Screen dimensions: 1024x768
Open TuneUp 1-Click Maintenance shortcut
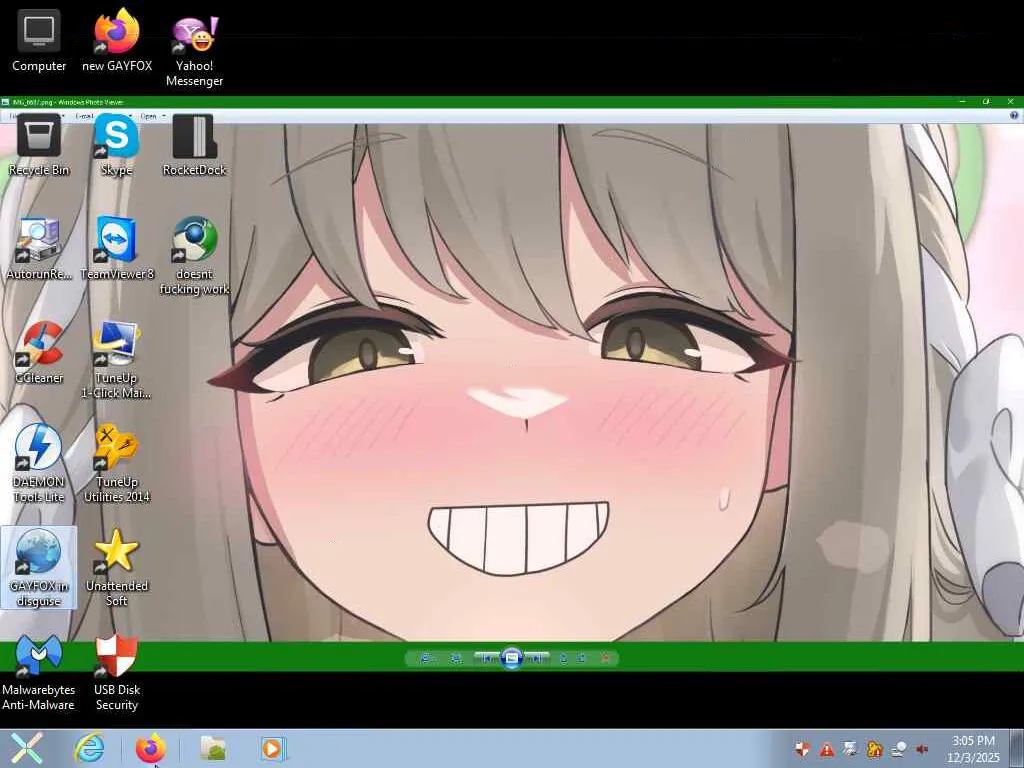[x=116, y=360]
